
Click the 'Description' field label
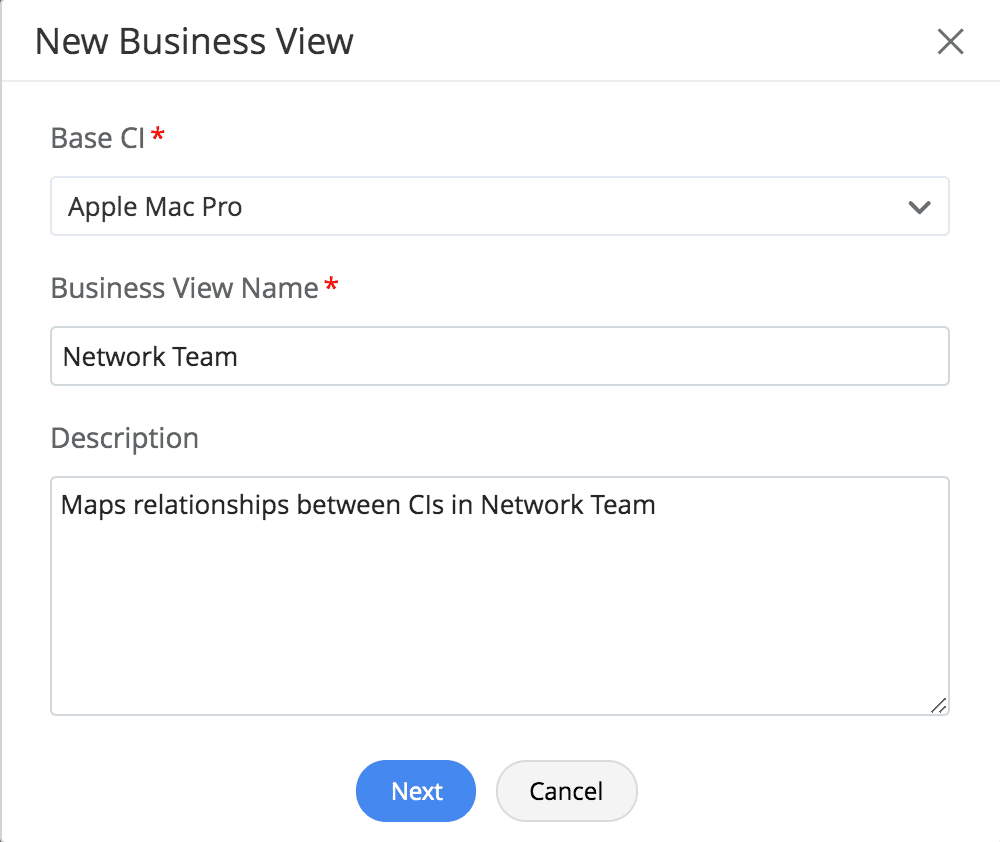click(x=125, y=438)
